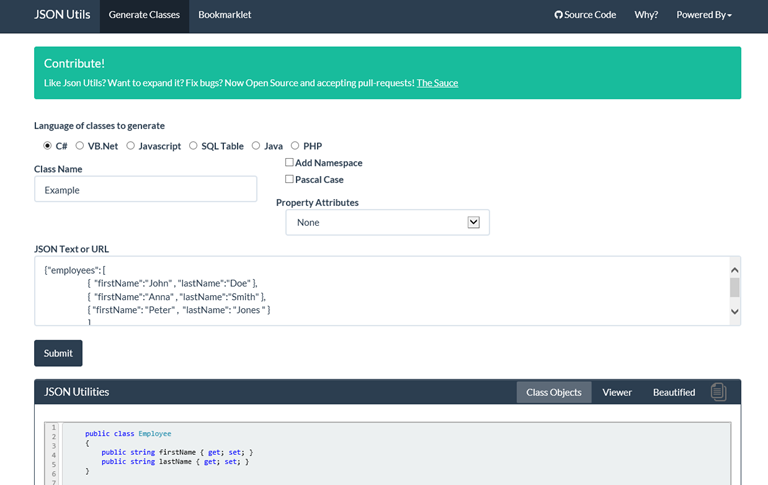Viewport: 768px width, 485px height.
Task: Pick SQL Table as output language
Action: (x=193, y=146)
